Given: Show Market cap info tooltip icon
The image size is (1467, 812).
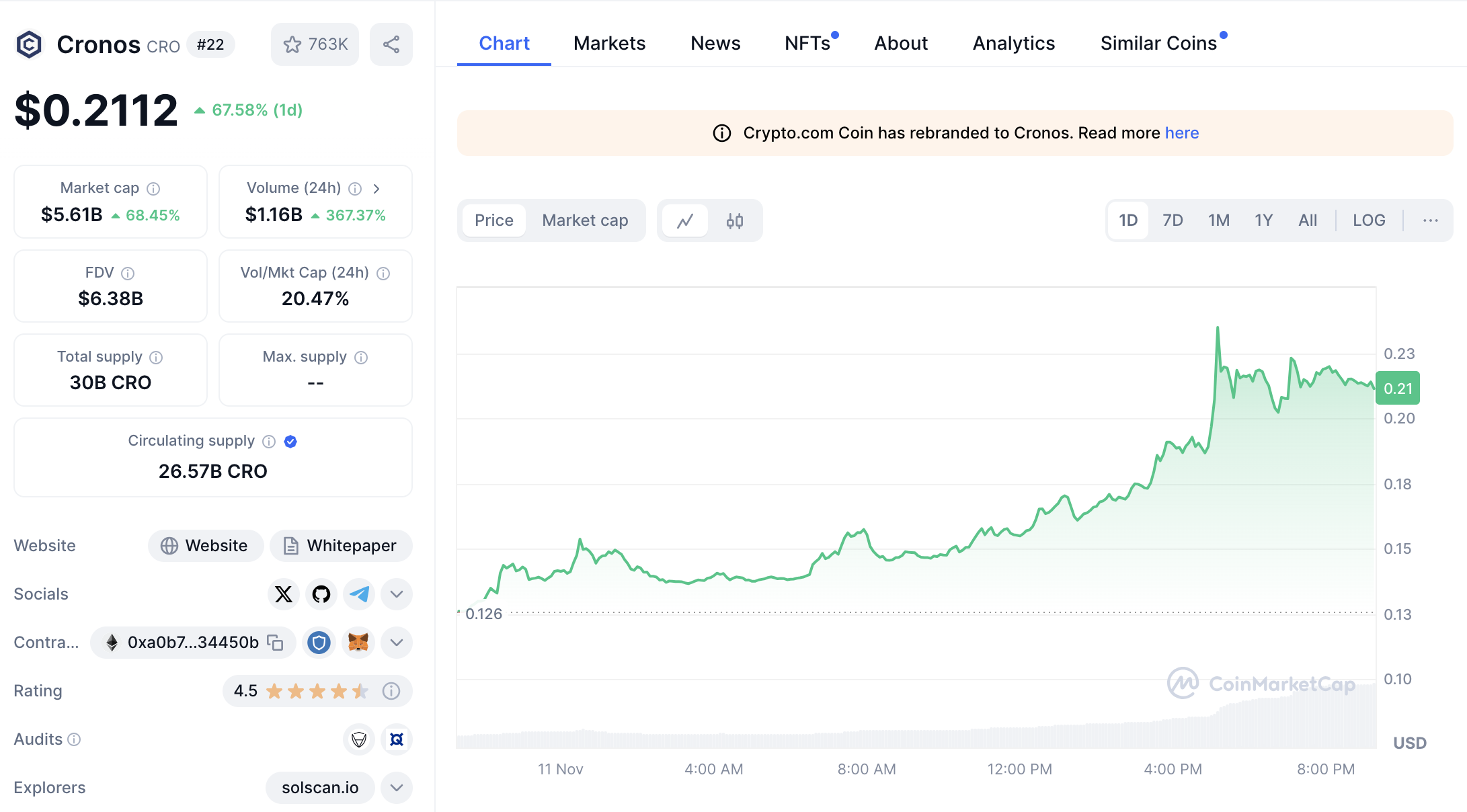Looking at the screenshot, I should pos(153,188).
